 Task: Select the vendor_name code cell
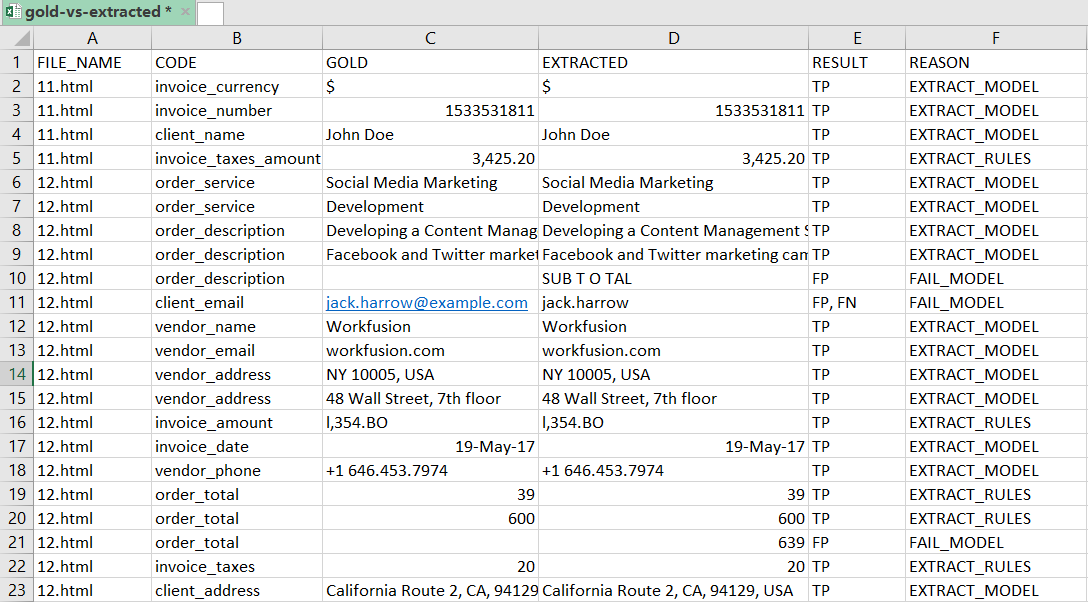[x=237, y=327]
